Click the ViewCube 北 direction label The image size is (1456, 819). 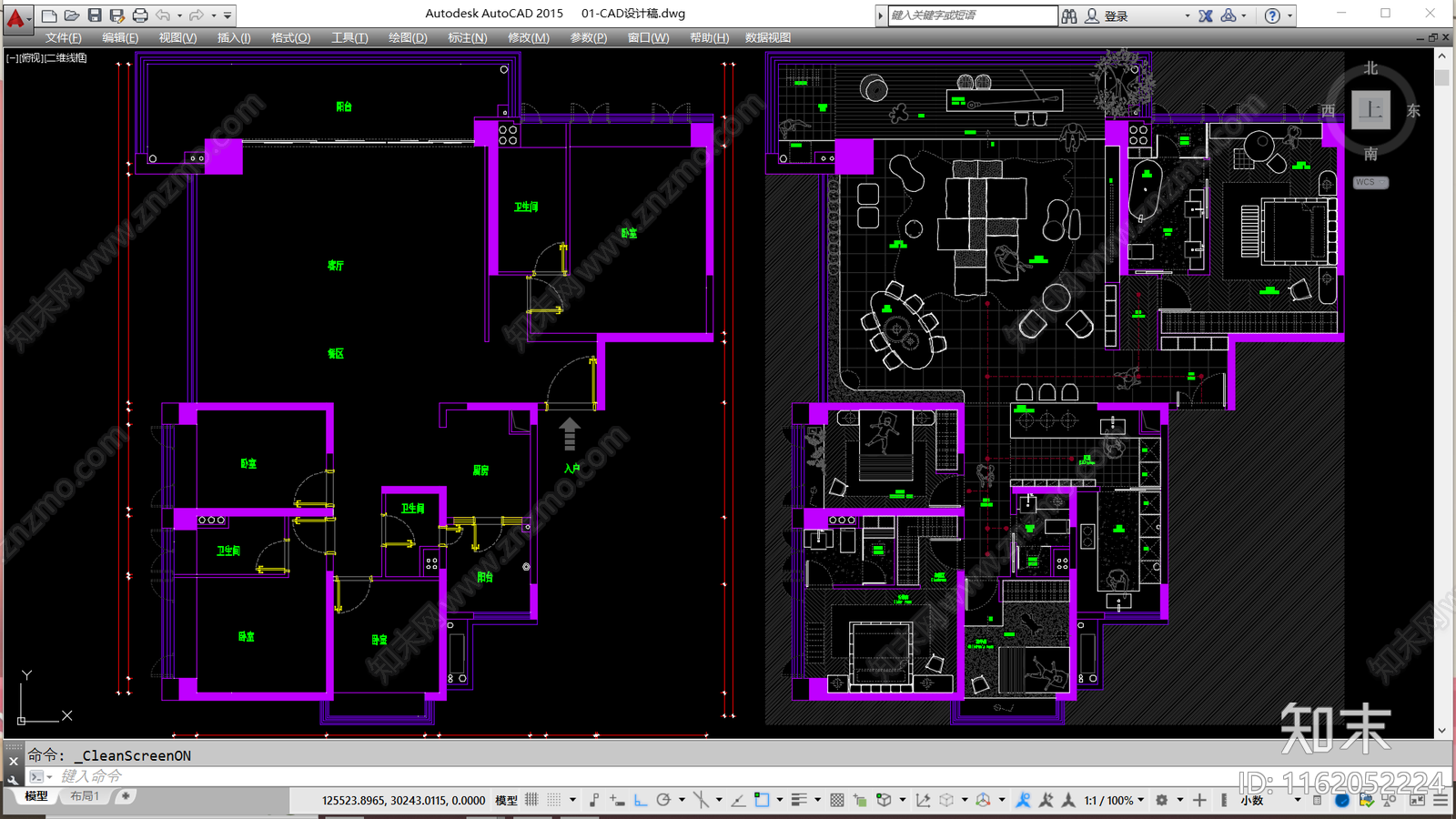click(1370, 68)
